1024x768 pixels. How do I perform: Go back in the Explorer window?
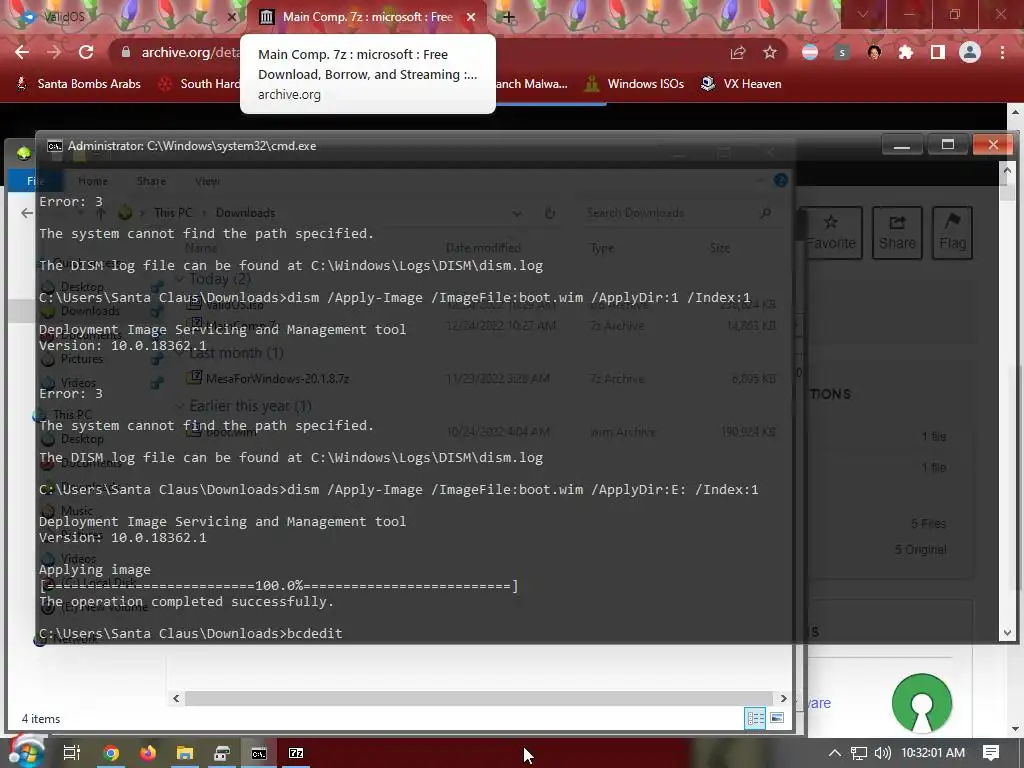point(27,213)
